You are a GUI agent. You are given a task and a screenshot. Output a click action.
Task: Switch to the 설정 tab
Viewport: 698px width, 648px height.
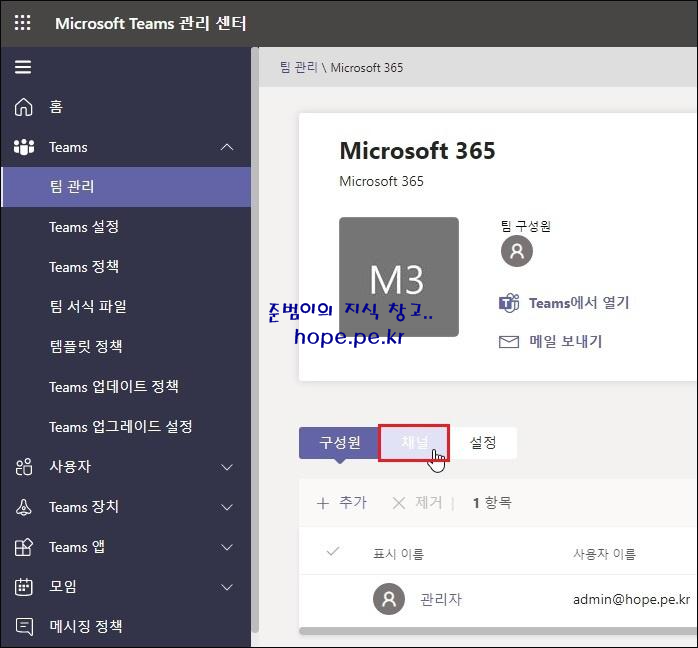(x=483, y=443)
